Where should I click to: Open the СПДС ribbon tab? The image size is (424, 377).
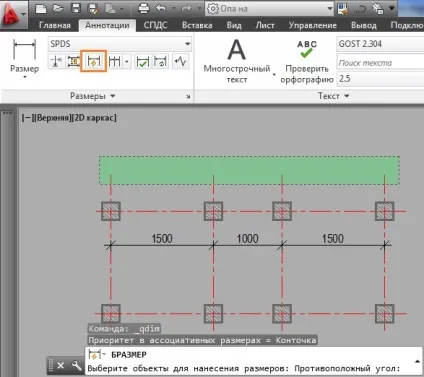pyautogui.click(x=155, y=25)
